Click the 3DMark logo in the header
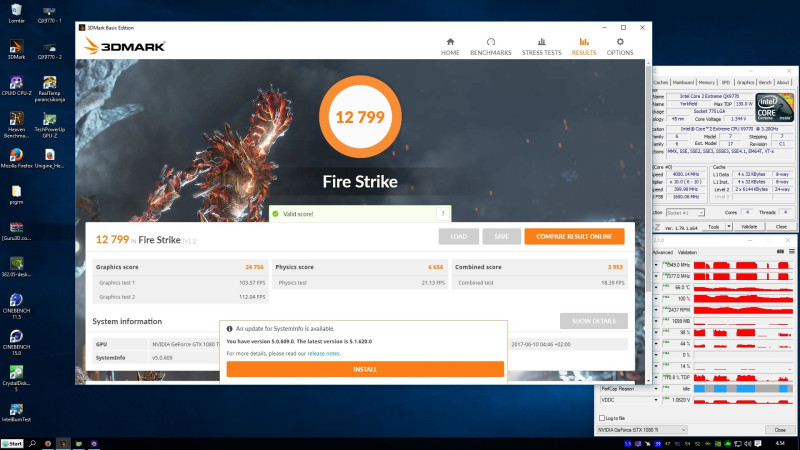Screen dimensions: 800x450 coord(124,46)
